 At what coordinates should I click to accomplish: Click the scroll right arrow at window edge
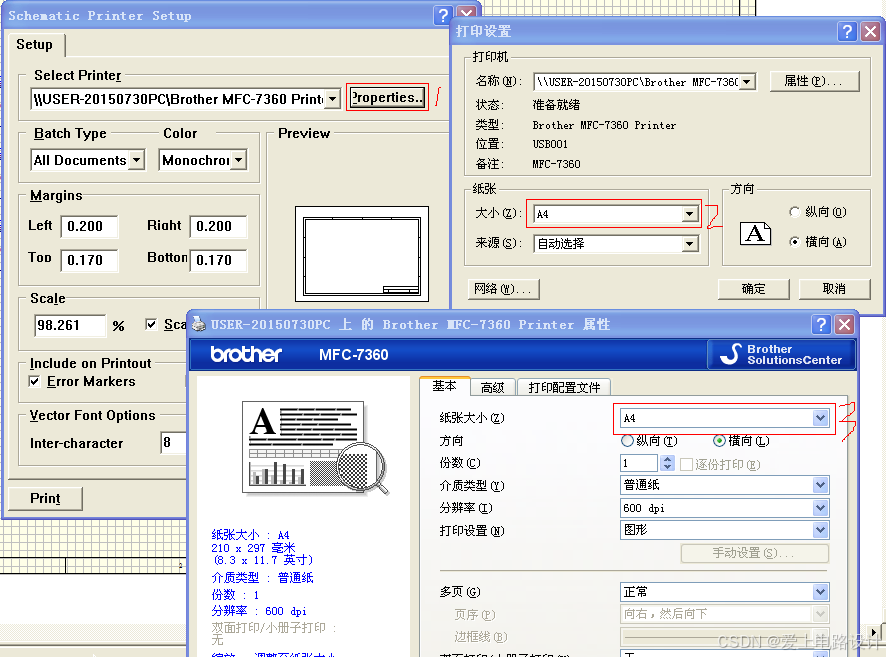[875, 632]
